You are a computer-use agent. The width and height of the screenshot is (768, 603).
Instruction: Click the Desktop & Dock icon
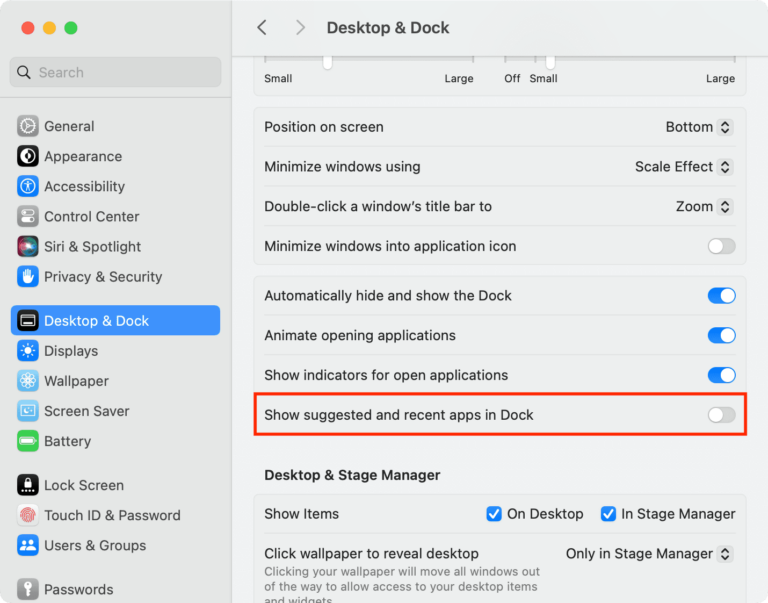(28, 321)
